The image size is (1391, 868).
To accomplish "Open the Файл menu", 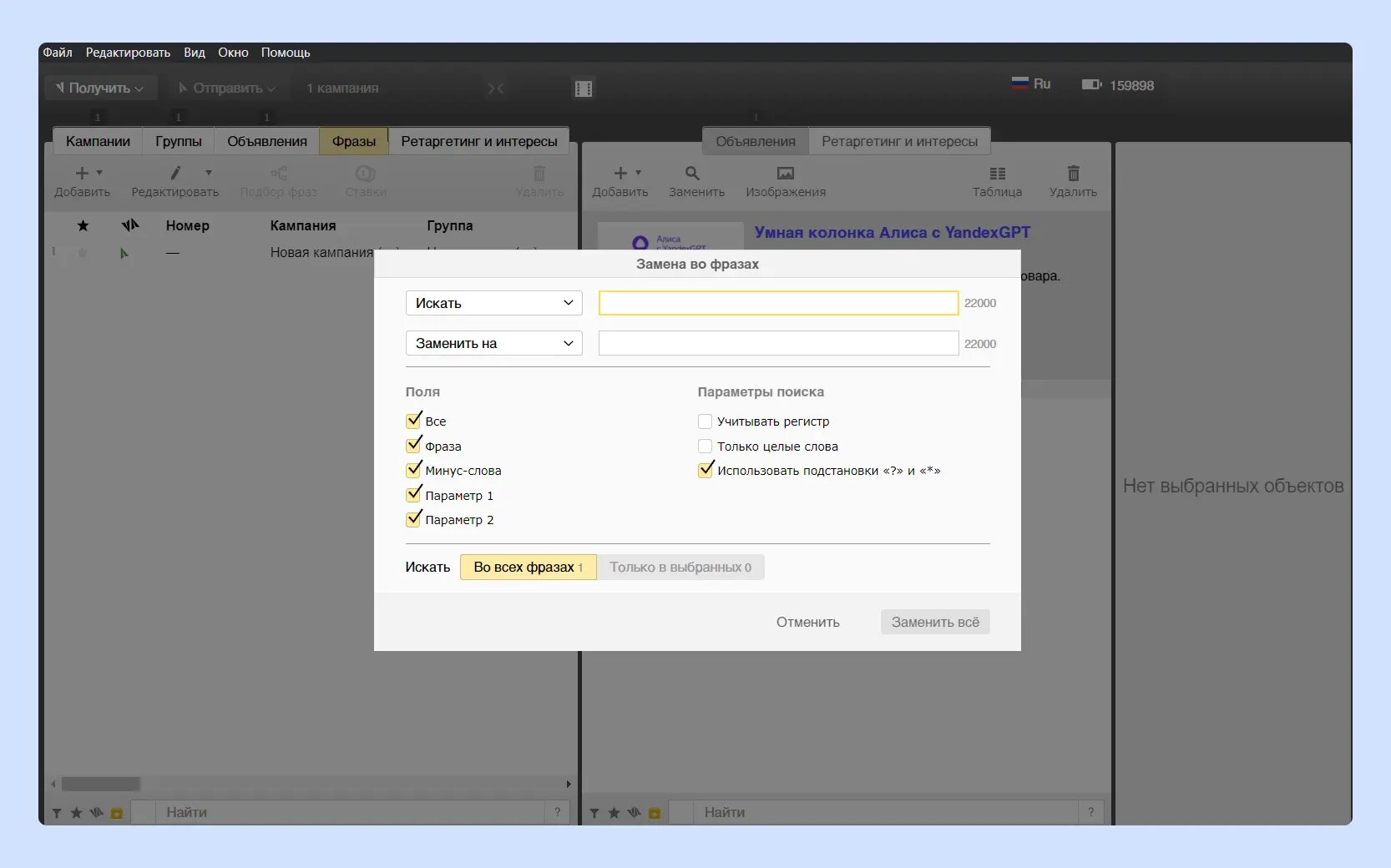I will [x=58, y=53].
